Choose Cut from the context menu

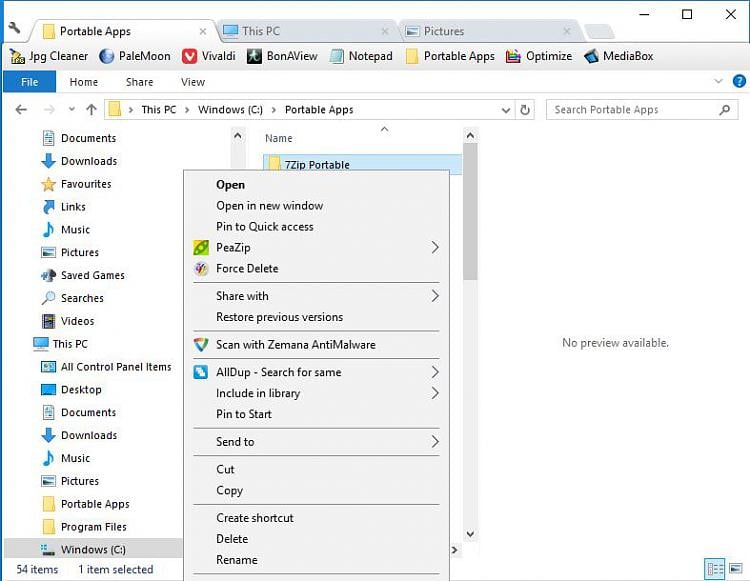point(316,470)
